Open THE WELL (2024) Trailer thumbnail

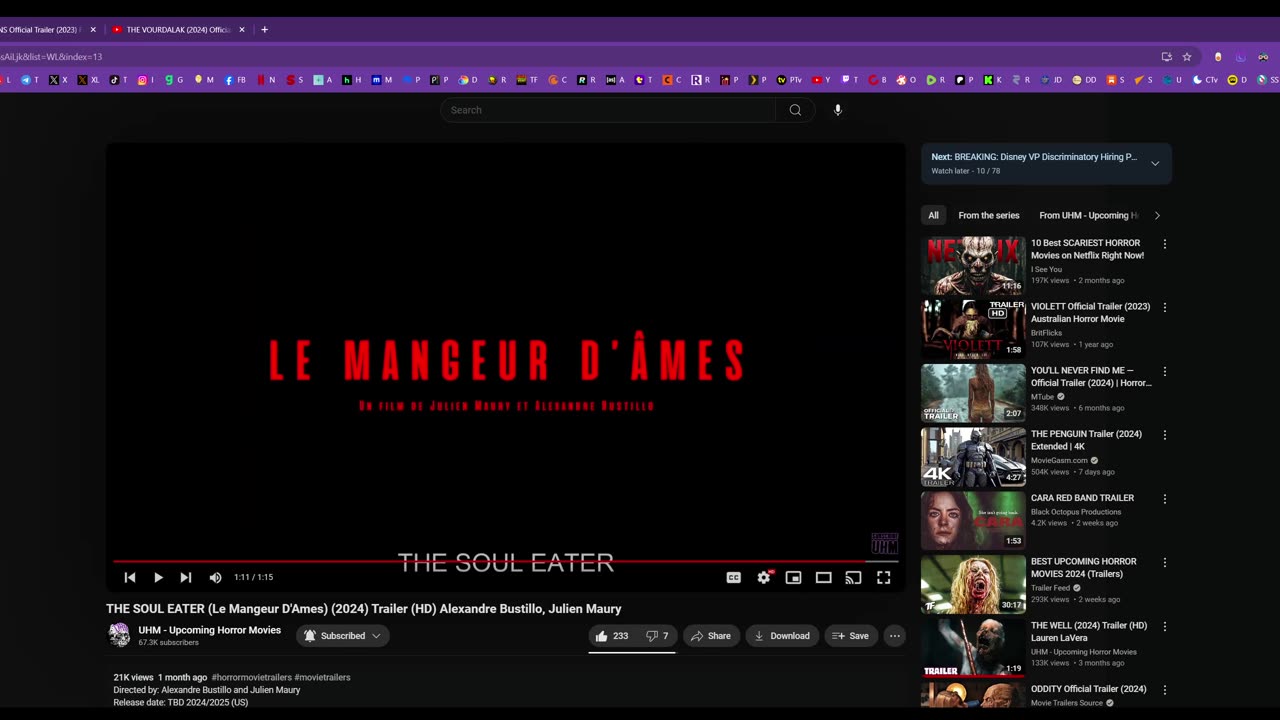(973, 648)
